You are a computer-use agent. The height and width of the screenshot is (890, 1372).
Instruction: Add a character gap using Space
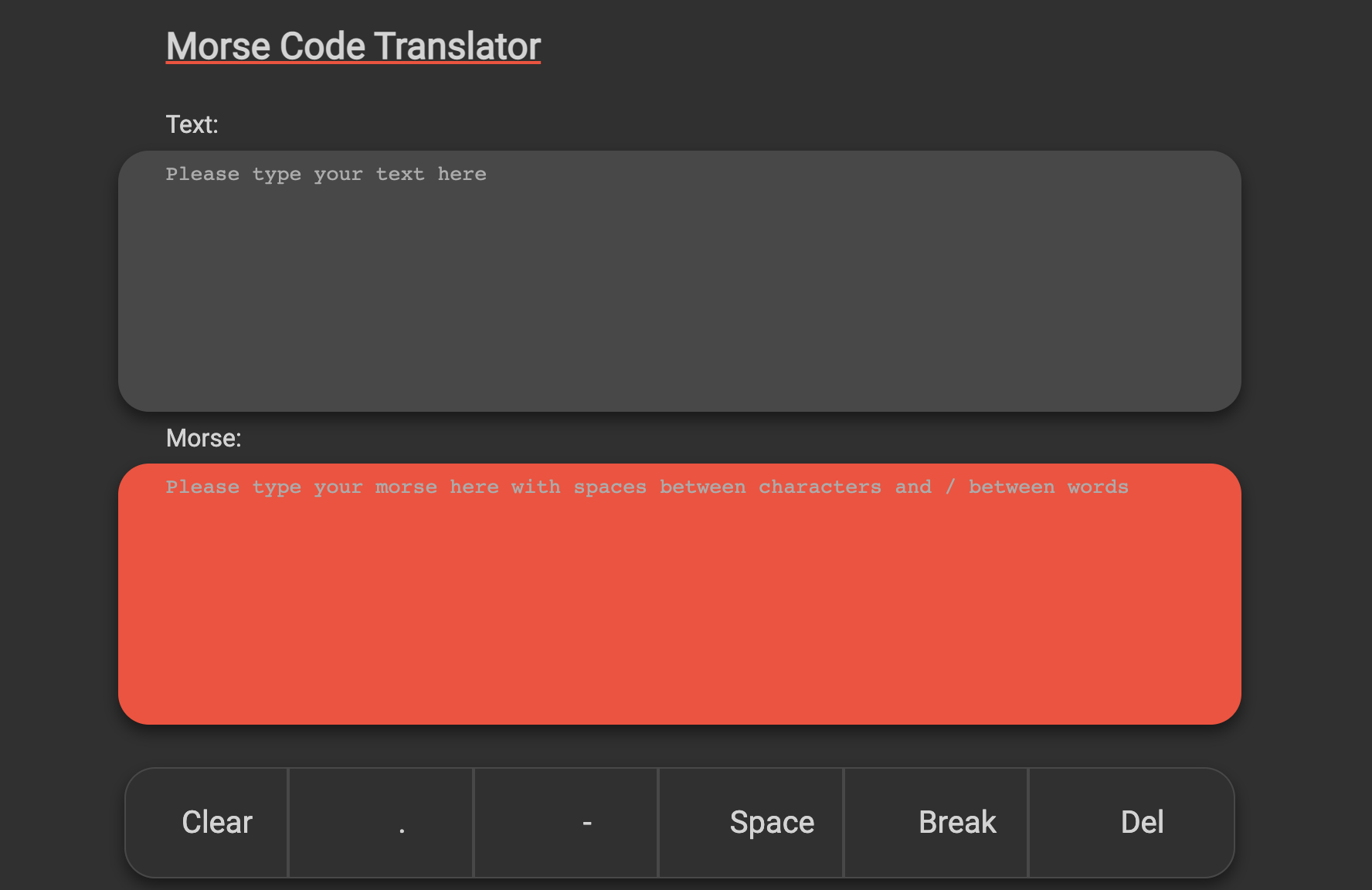tap(752, 823)
